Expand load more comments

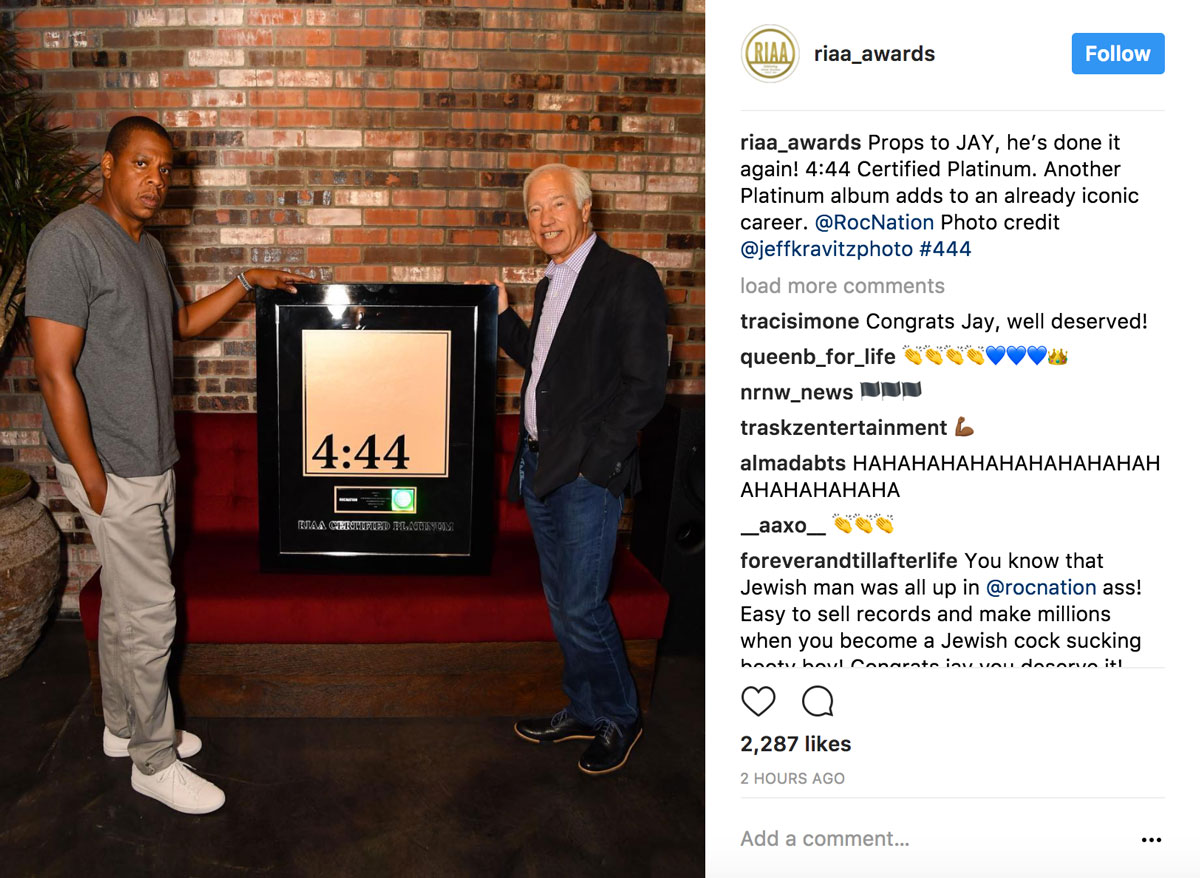(x=842, y=286)
